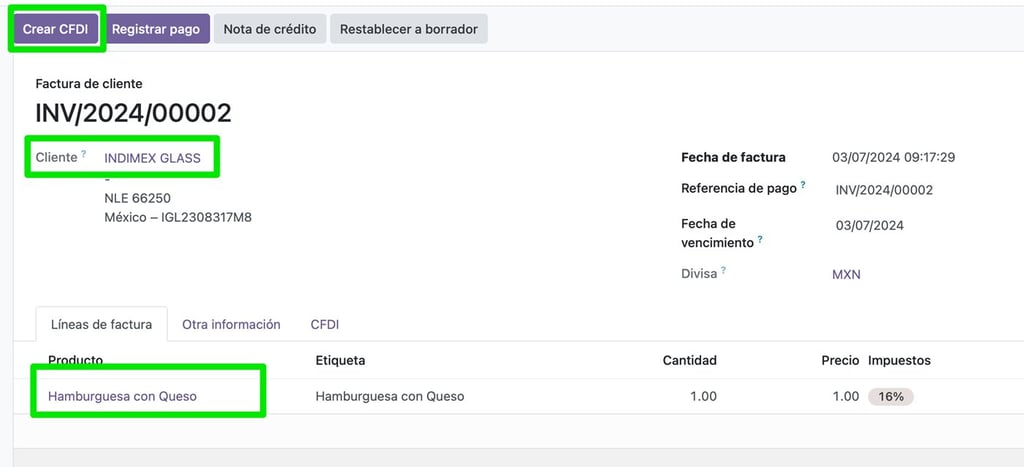The height and width of the screenshot is (467, 1024).
Task: Click the Crear CFDI button
Action: point(56,29)
